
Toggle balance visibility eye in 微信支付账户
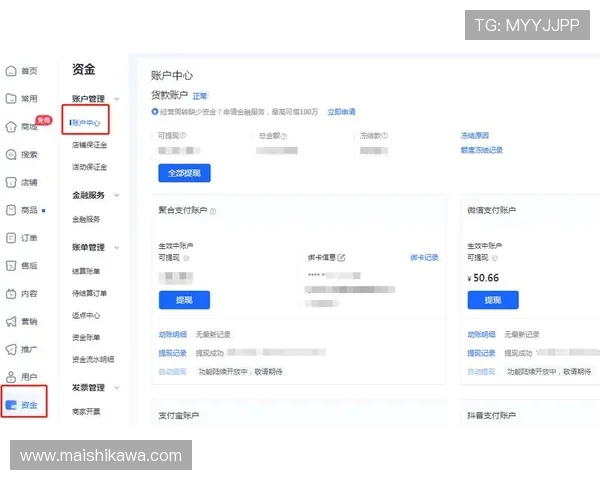click(495, 258)
